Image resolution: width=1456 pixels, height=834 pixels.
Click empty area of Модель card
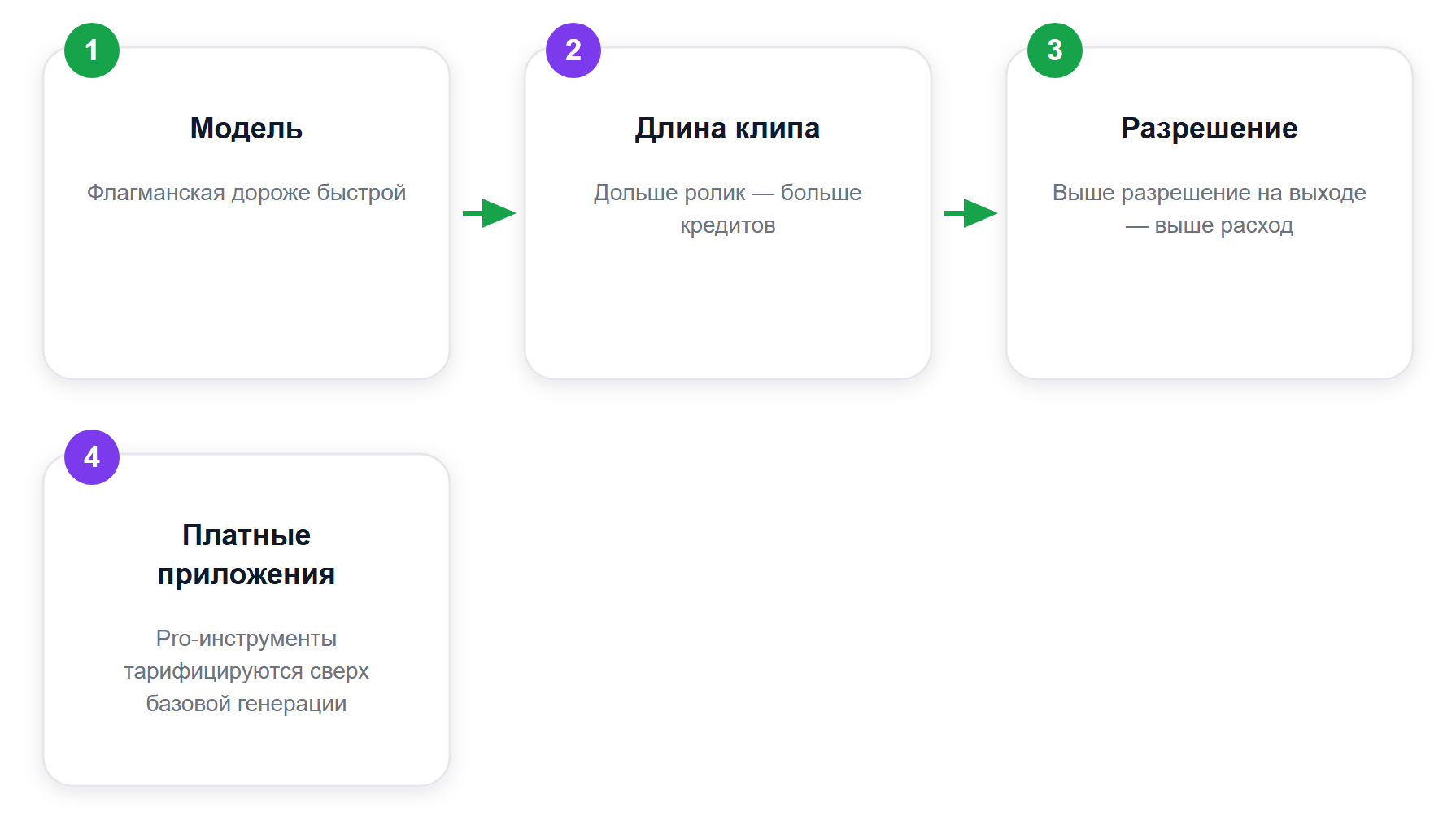[246, 301]
